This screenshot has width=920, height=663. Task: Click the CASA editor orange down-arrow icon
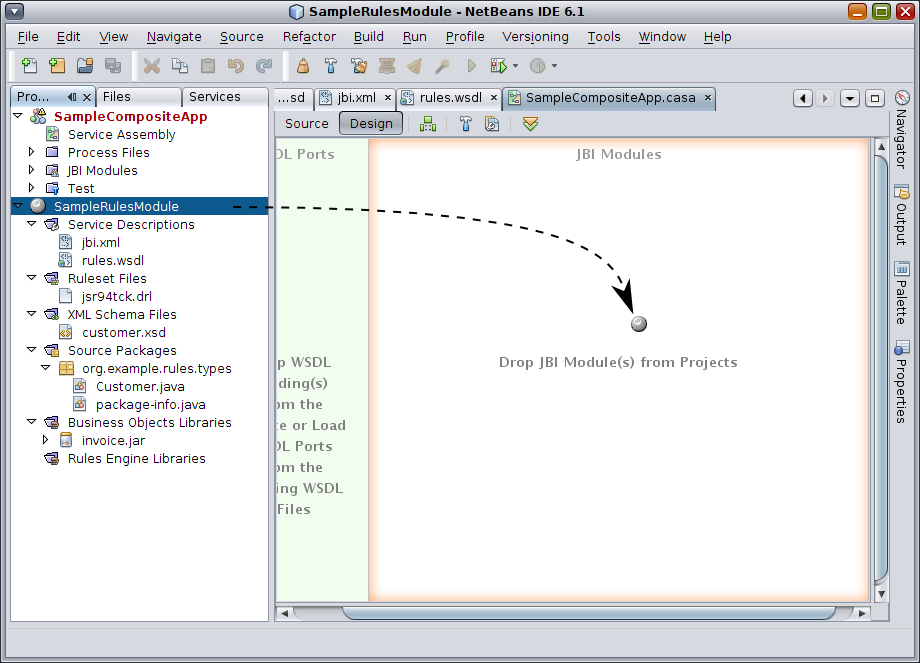pyautogui.click(x=530, y=124)
